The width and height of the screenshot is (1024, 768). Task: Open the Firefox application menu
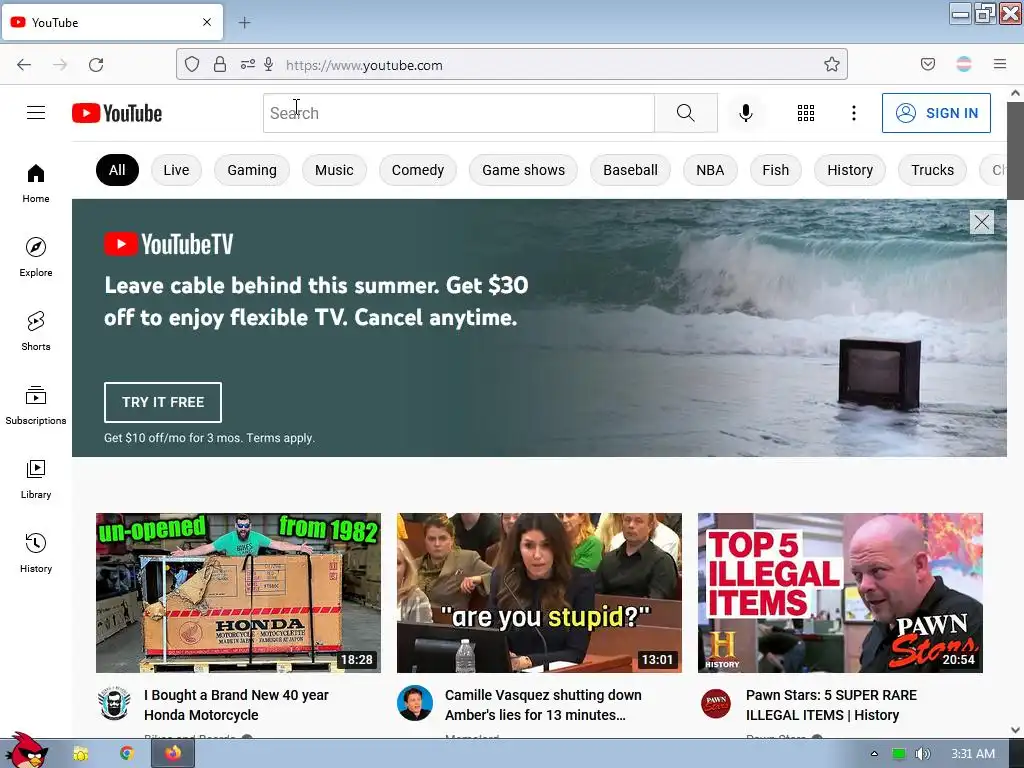pos(1000,64)
